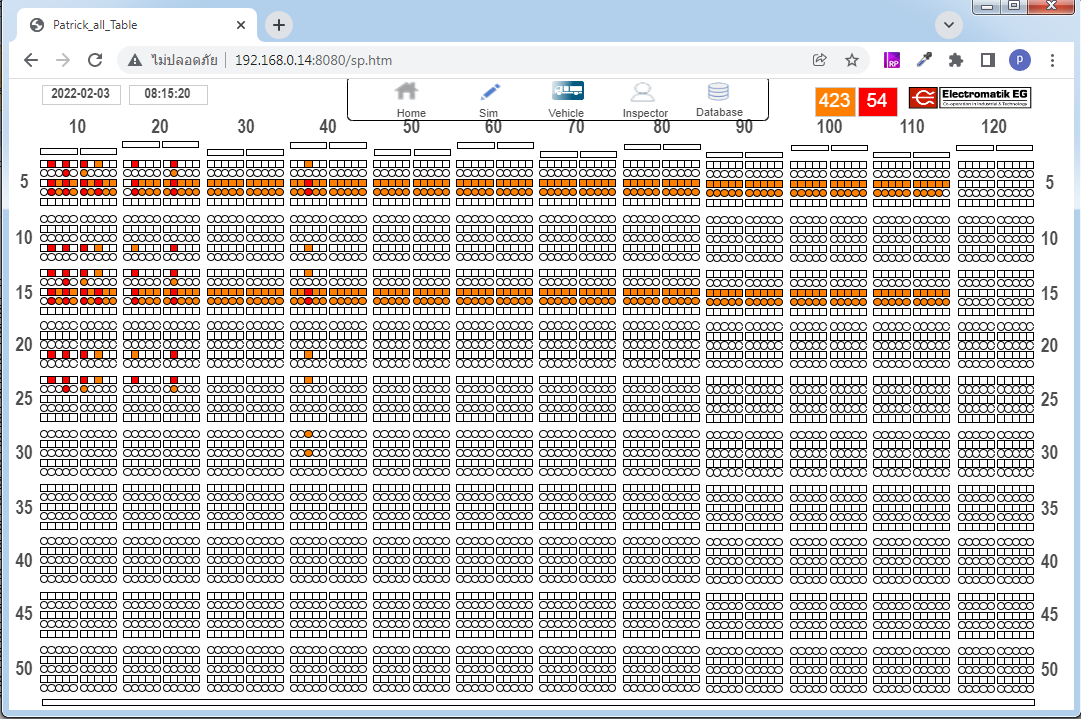Click the Share this page icon
Screen dimensions: 1081x719
click(820, 60)
